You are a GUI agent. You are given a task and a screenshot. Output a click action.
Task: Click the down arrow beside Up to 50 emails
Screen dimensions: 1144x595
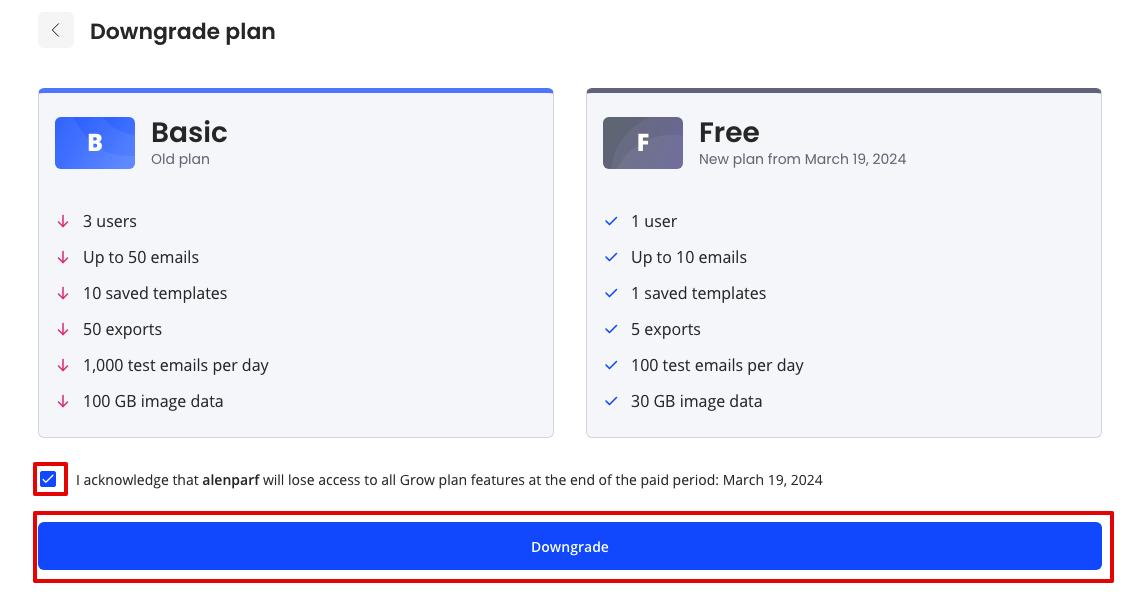(x=63, y=257)
